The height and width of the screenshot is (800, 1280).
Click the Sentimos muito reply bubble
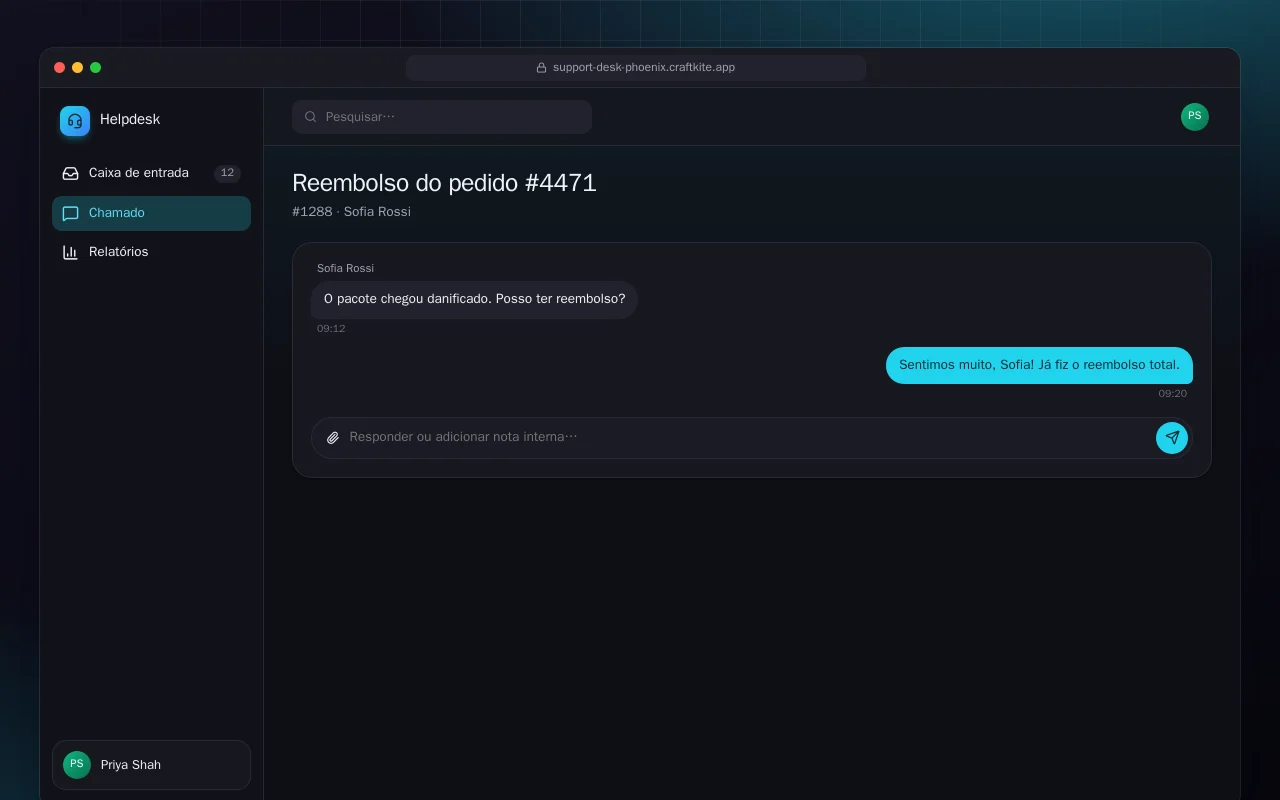tap(1039, 365)
